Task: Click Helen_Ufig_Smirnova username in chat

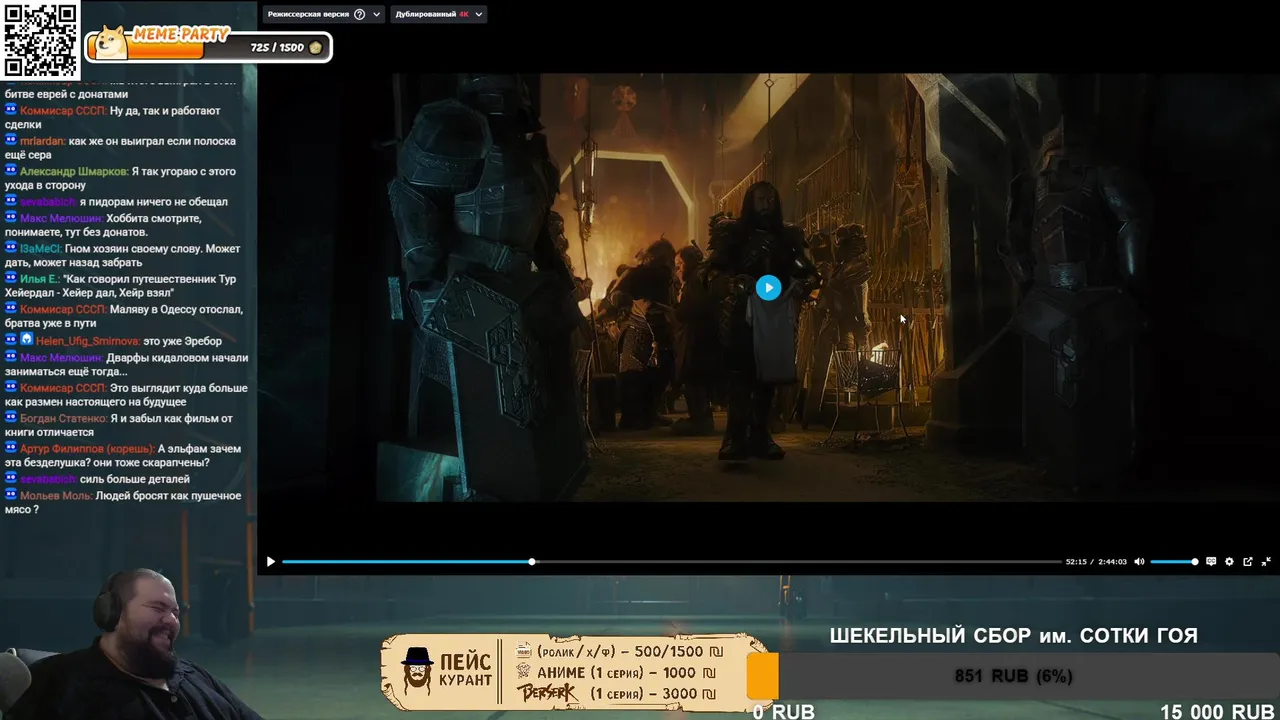Action: coord(87,341)
